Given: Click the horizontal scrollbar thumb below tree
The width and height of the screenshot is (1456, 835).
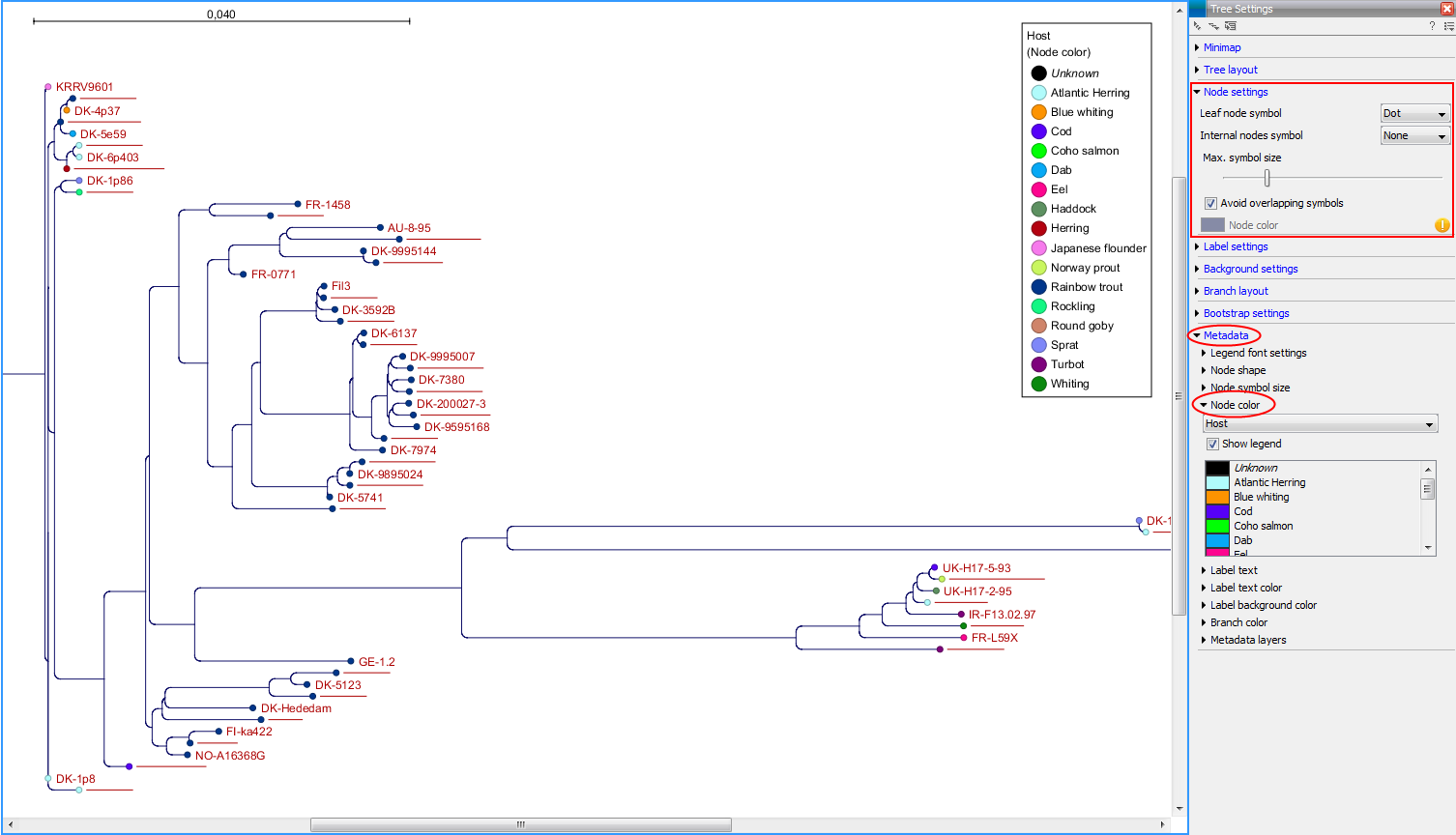Looking at the screenshot, I should point(520,824).
